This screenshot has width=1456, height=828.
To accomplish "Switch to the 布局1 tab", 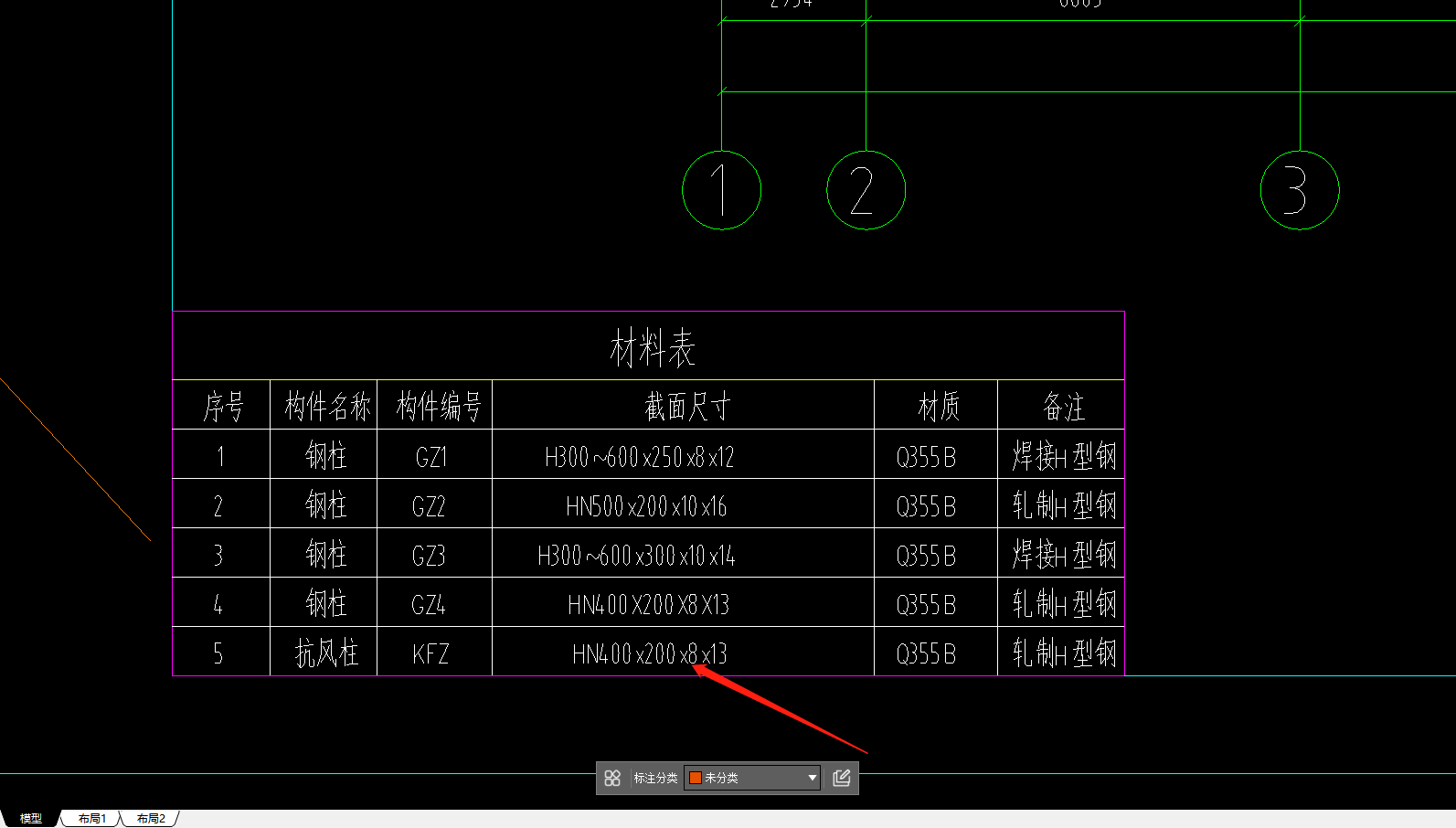I will pyautogui.click(x=91, y=818).
